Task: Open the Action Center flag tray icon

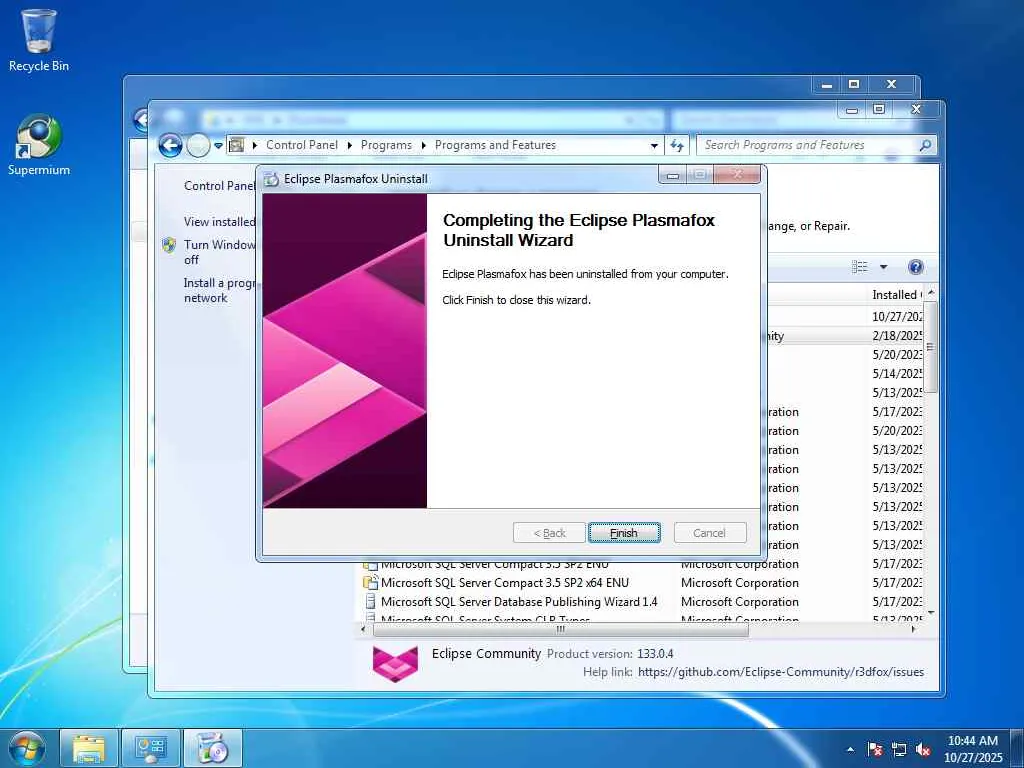Action: tap(875, 749)
